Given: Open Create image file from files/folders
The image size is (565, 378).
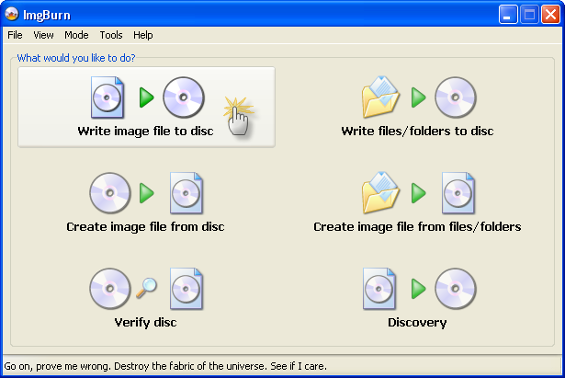Looking at the screenshot, I should point(417,203).
